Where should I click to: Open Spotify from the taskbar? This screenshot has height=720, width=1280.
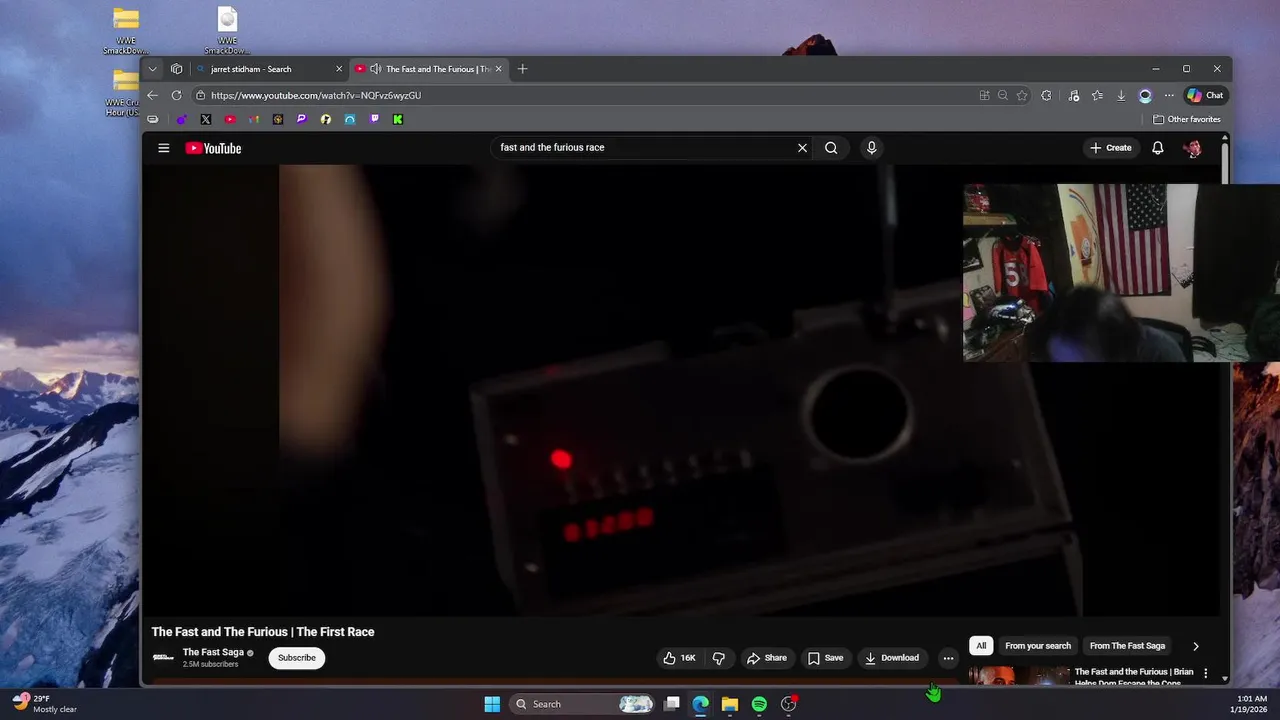(x=759, y=704)
